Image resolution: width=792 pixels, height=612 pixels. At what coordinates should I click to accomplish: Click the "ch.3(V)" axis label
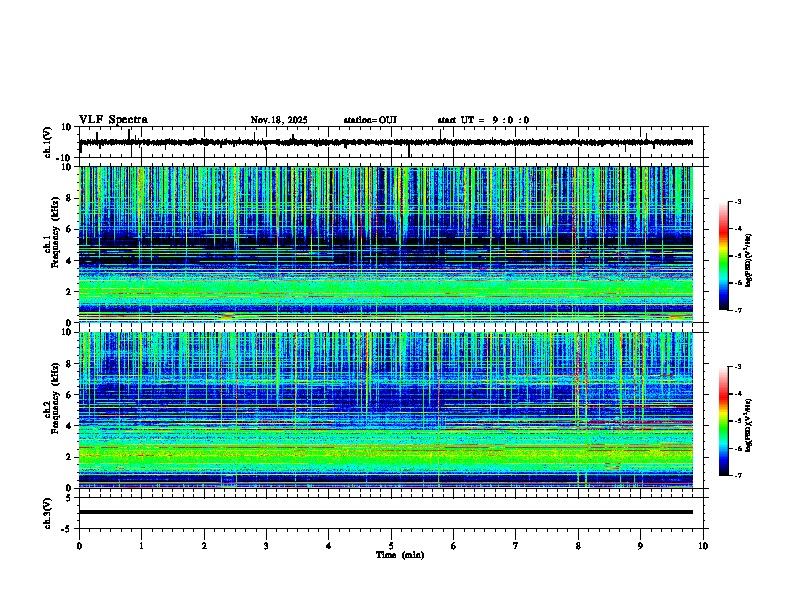[x=48, y=513]
